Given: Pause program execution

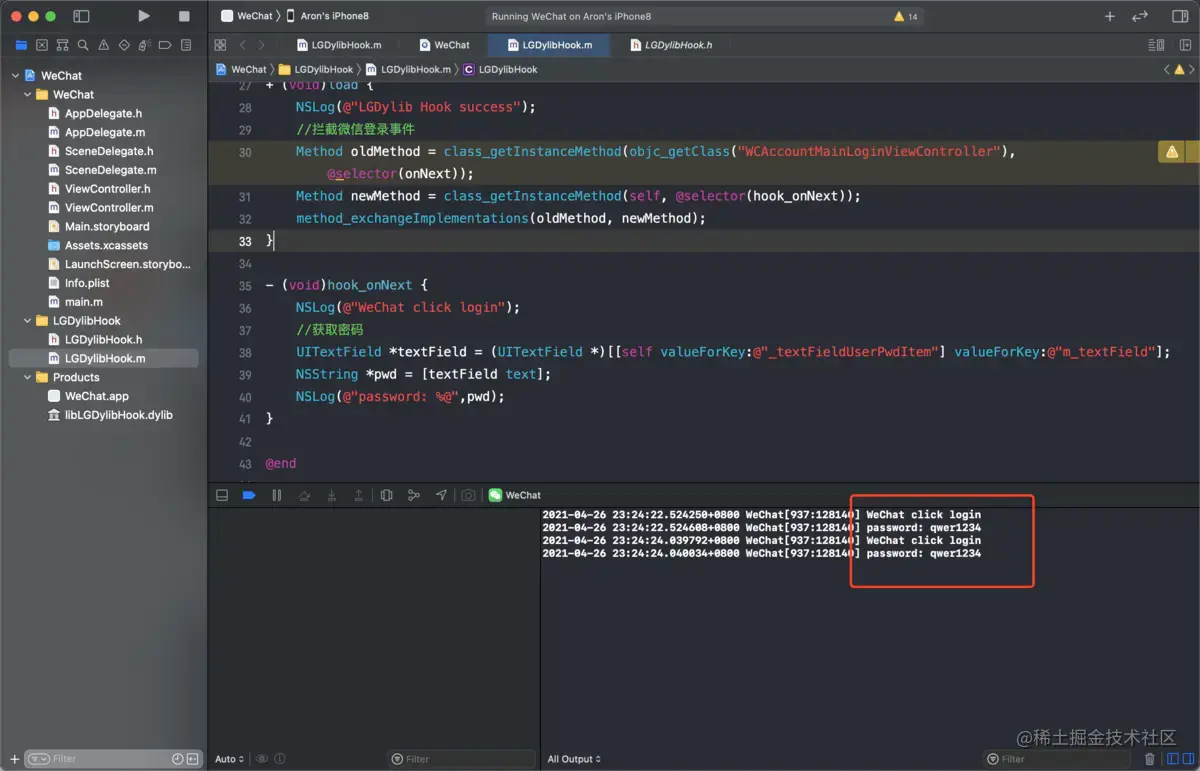Looking at the screenshot, I should click(x=277, y=495).
